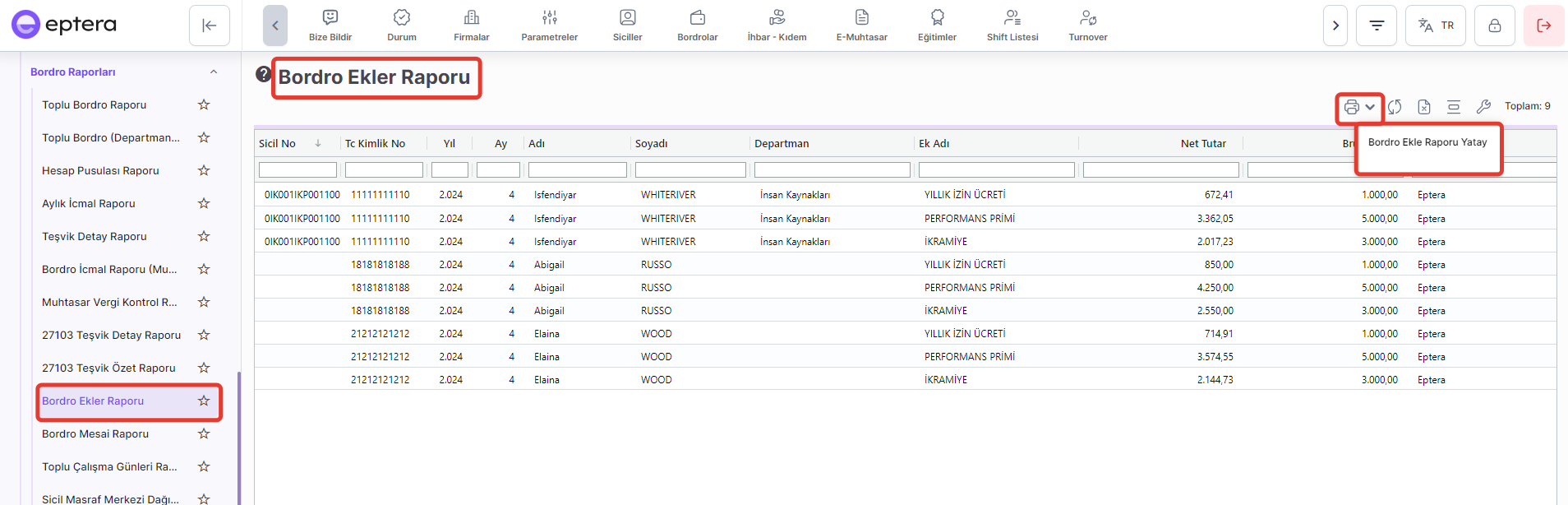The image size is (1568, 505).
Task: Click the lock icon in top bar
Action: (x=1494, y=25)
